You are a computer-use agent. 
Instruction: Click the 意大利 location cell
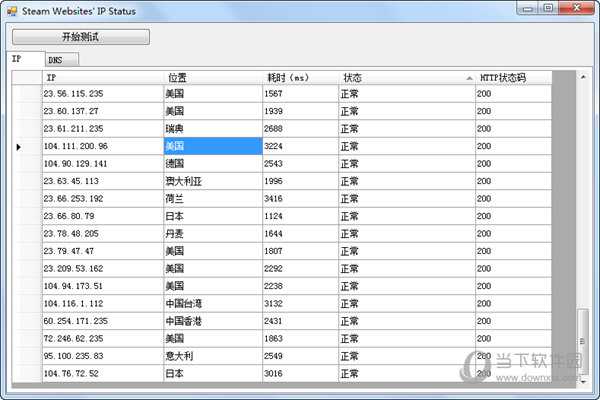213,356
